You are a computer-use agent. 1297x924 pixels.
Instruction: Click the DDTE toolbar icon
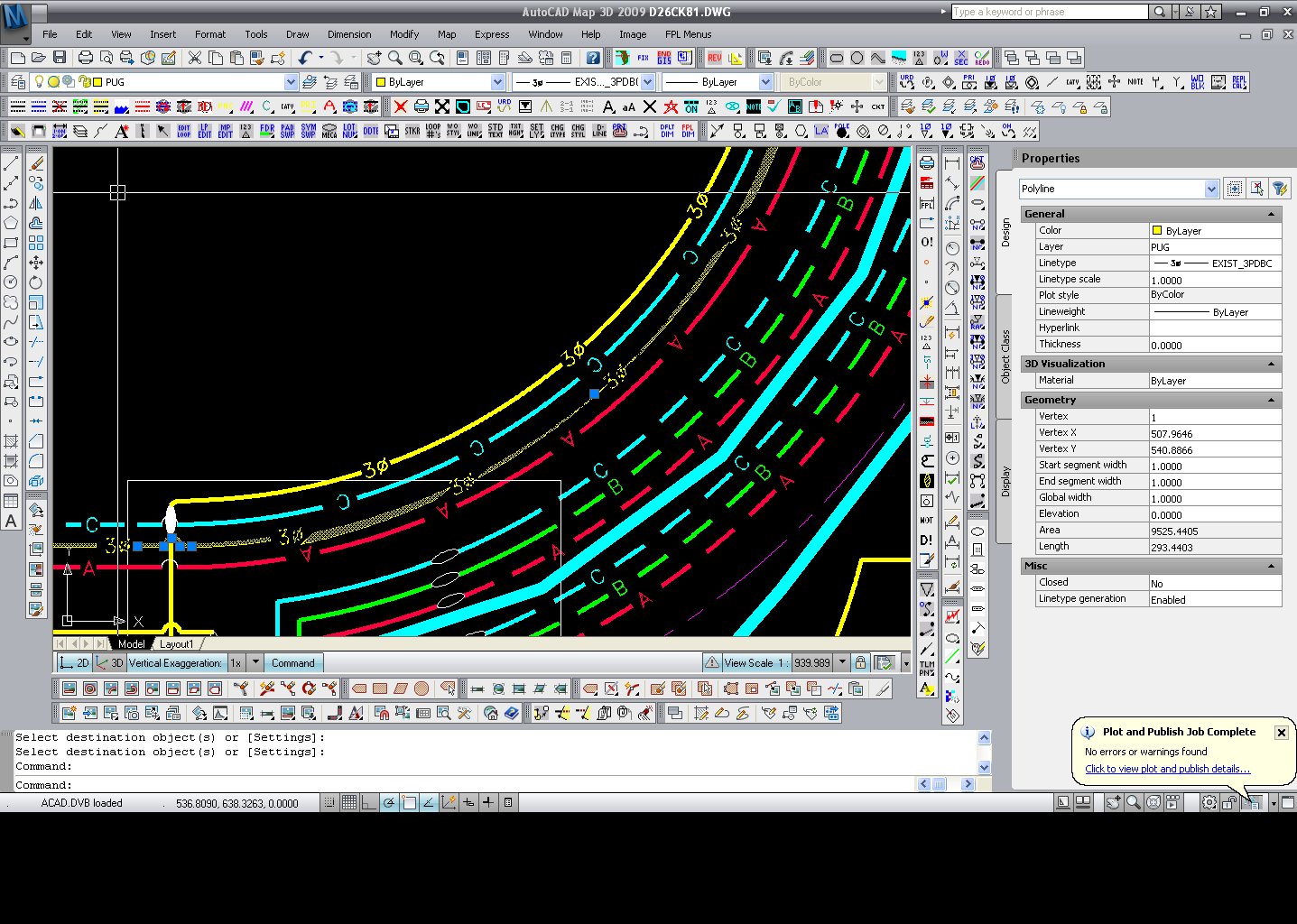tap(371, 131)
